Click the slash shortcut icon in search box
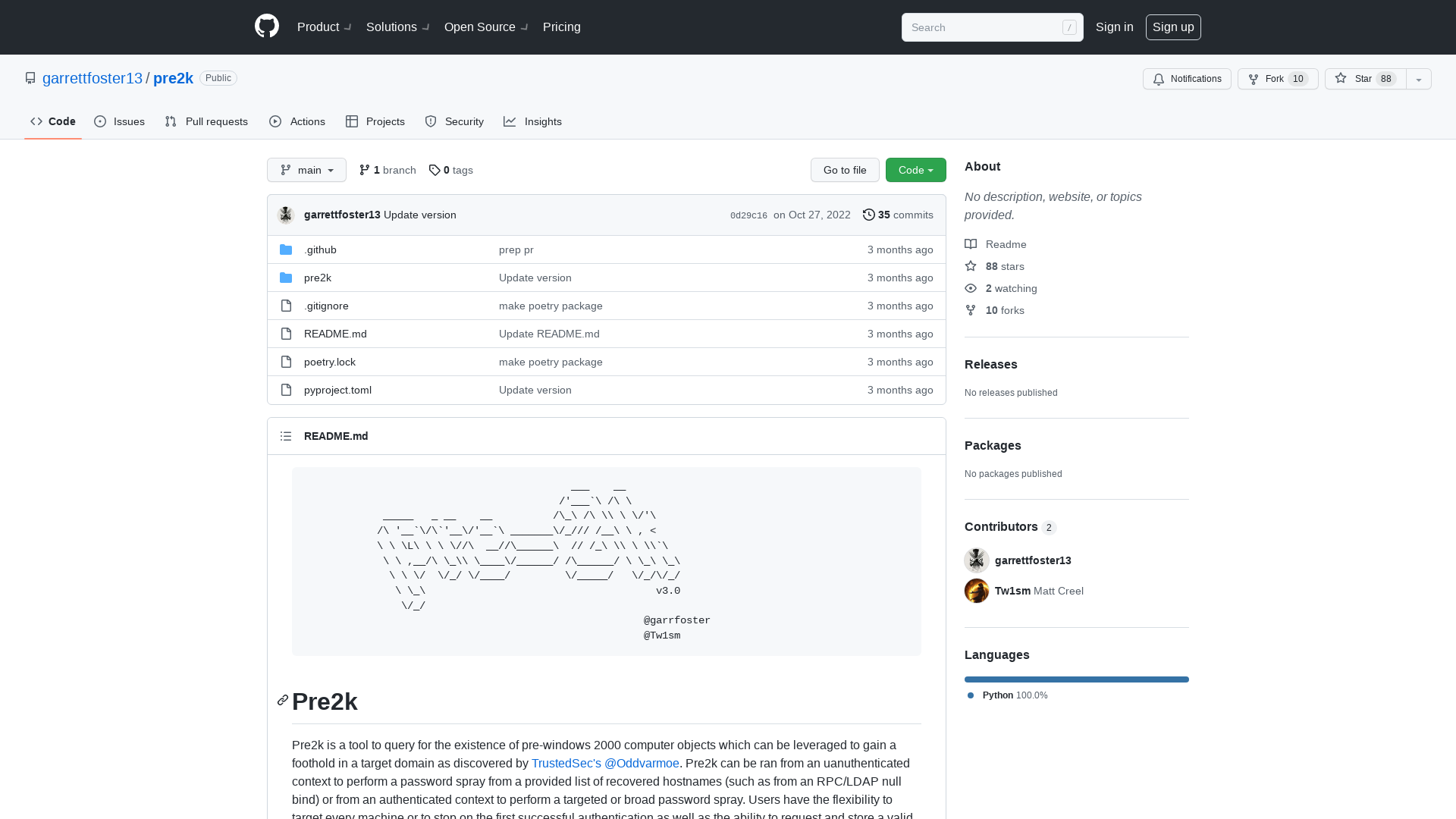The width and height of the screenshot is (1456, 819). pyautogui.click(x=1069, y=27)
